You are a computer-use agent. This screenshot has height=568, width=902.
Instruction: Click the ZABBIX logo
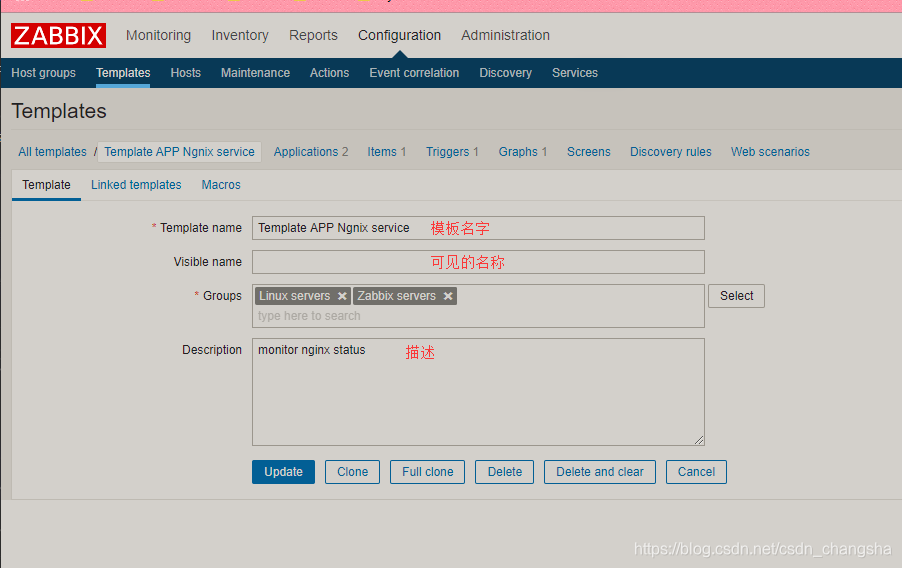[x=58, y=36]
